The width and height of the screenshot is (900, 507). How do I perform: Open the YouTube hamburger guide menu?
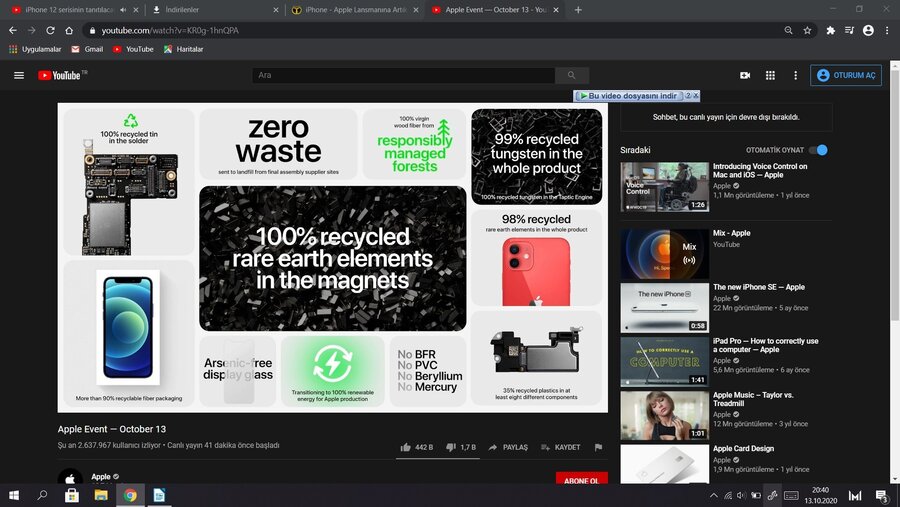[x=19, y=75]
